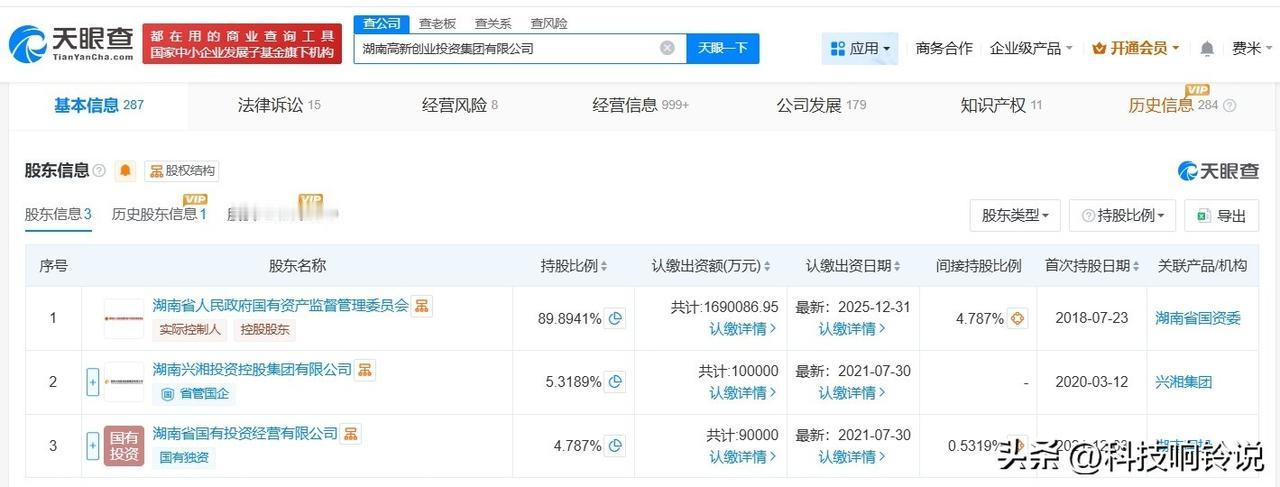Viewport: 1280px width, 487px height.
Task: Click the indirect holding icon next to 4.787% in row 1
Action: (x=1017, y=319)
